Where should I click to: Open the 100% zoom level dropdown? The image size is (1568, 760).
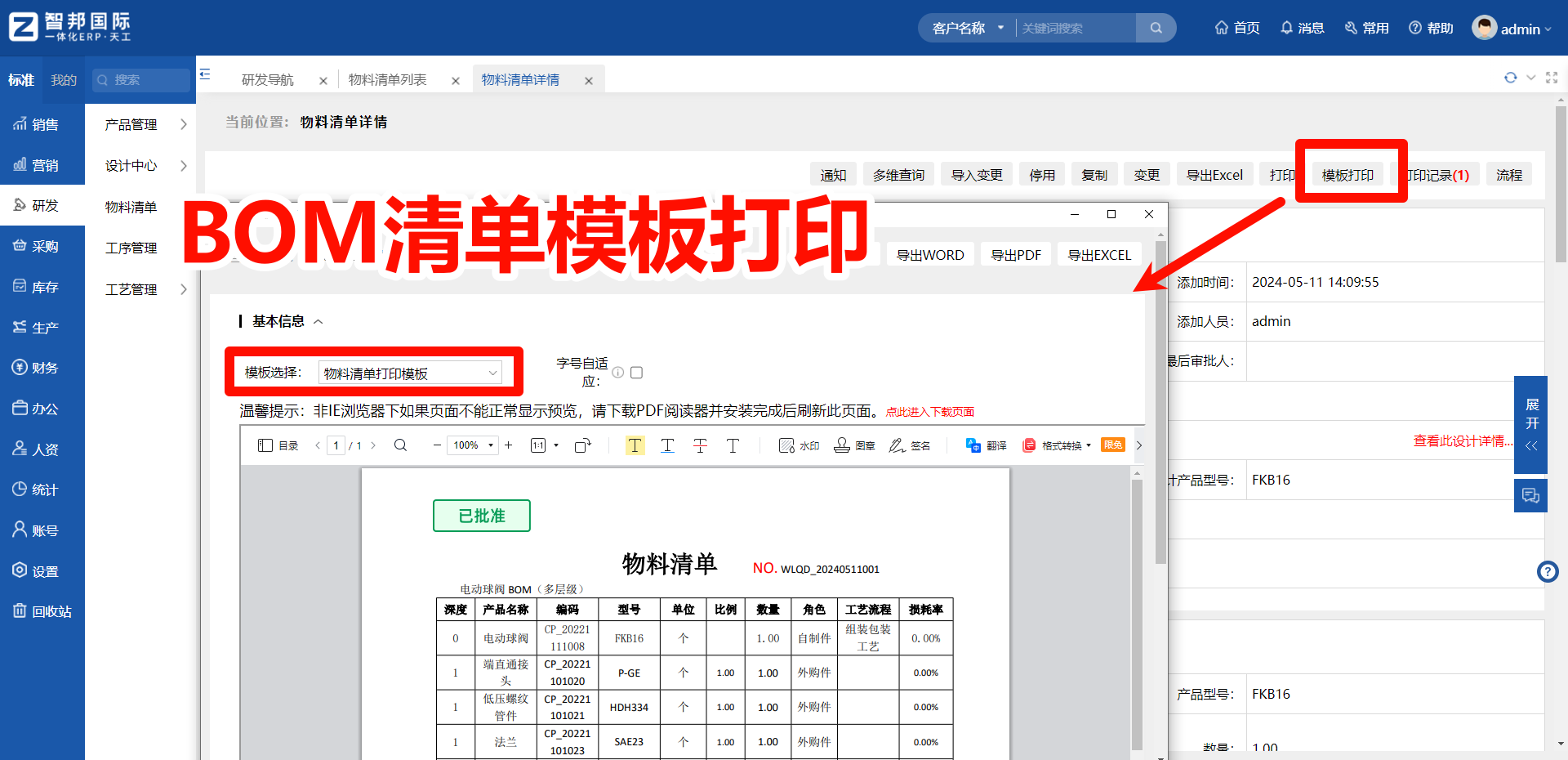click(474, 445)
